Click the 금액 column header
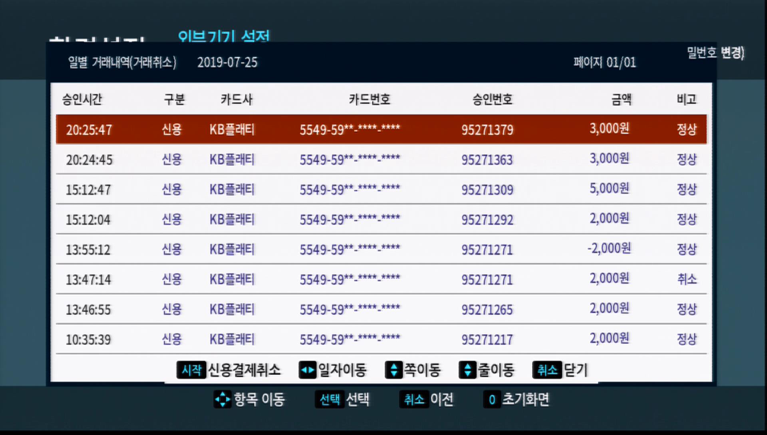Viewport: 767px width, 435px height. (x=621, y=99)
